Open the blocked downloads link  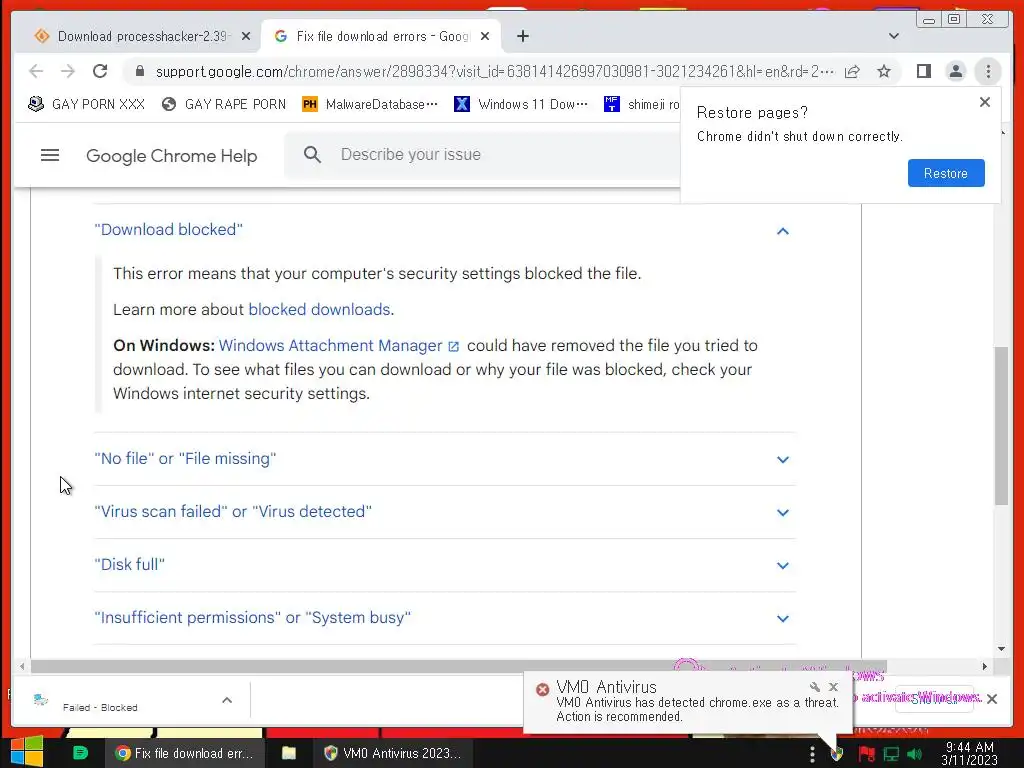point(319,309)
